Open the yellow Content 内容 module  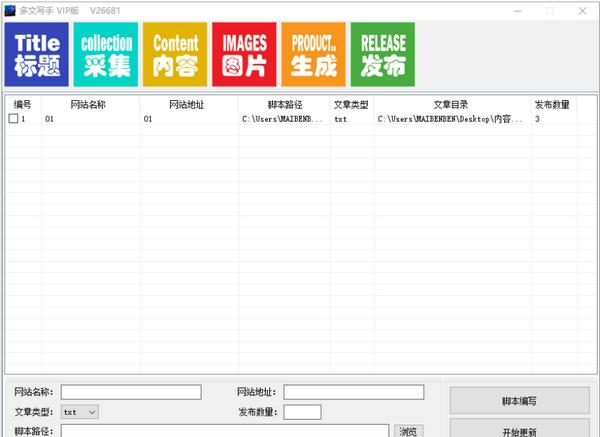tap(175, 54)
